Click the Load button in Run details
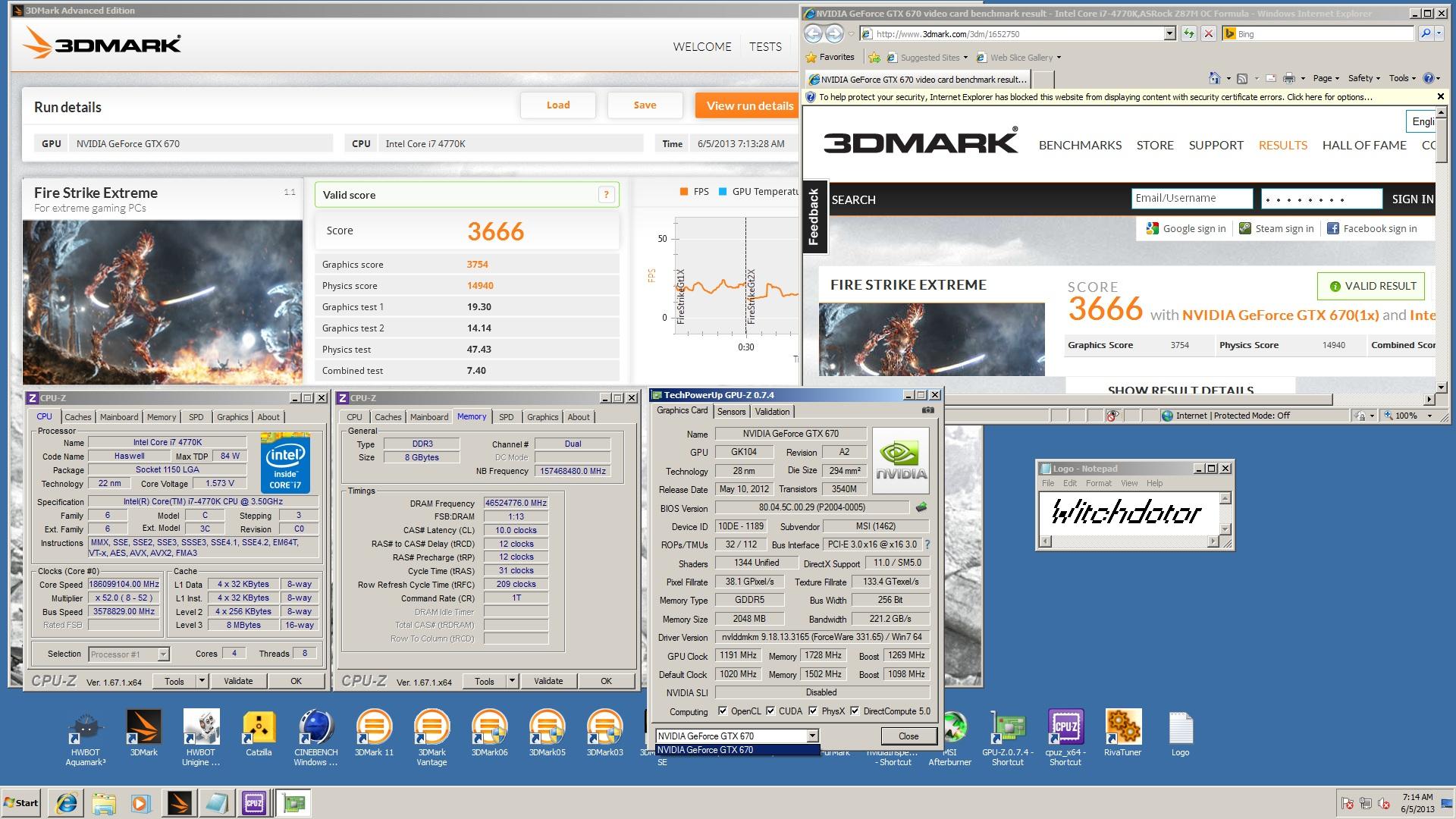 coord(558,105)
